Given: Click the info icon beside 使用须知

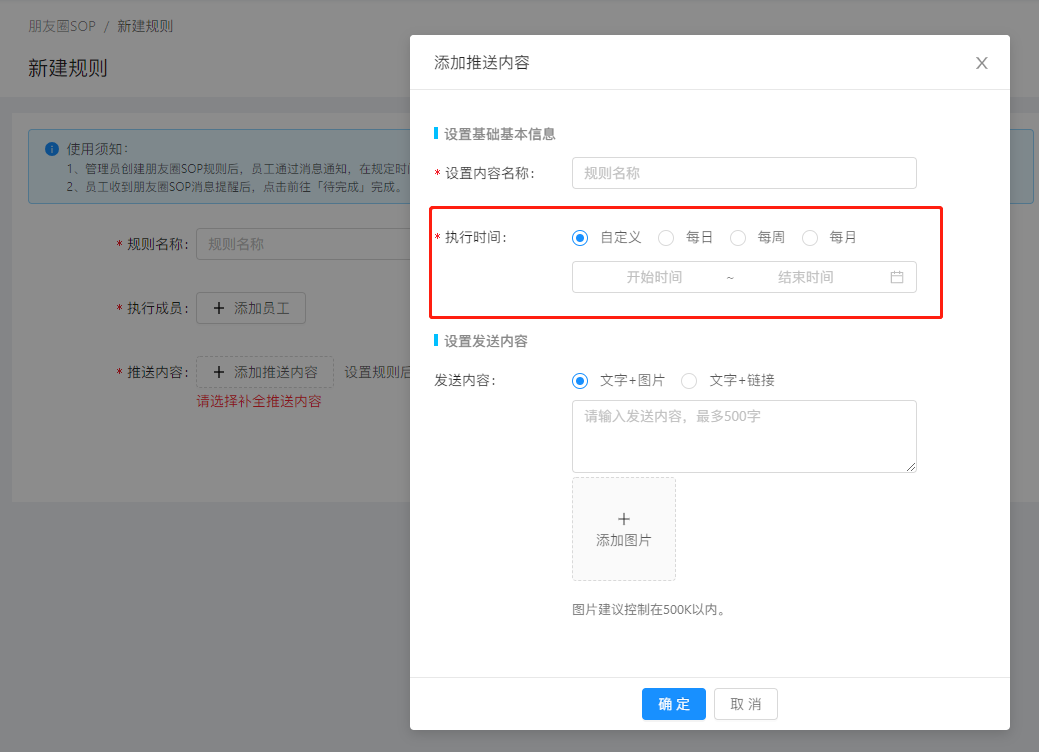Looking at the screenshot, I should [52, 149].
